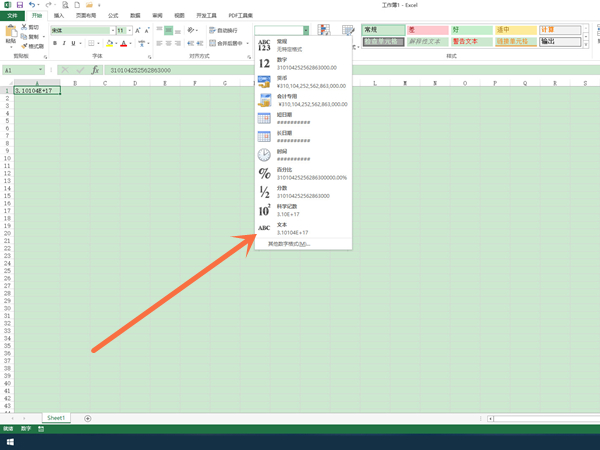
Task: Open the 公式 formulas tab
Action: (x=112, y=16)
